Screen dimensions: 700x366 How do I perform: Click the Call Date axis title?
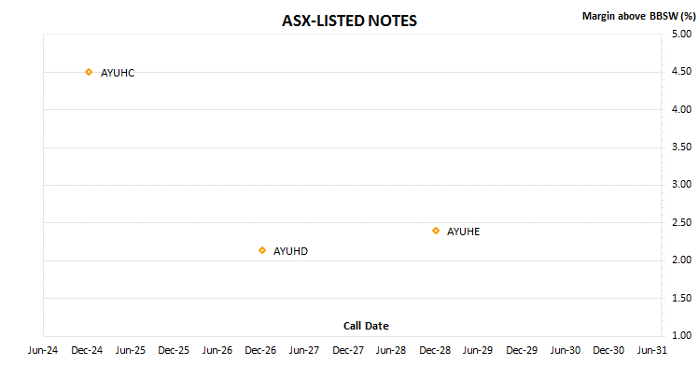[366, 326]
